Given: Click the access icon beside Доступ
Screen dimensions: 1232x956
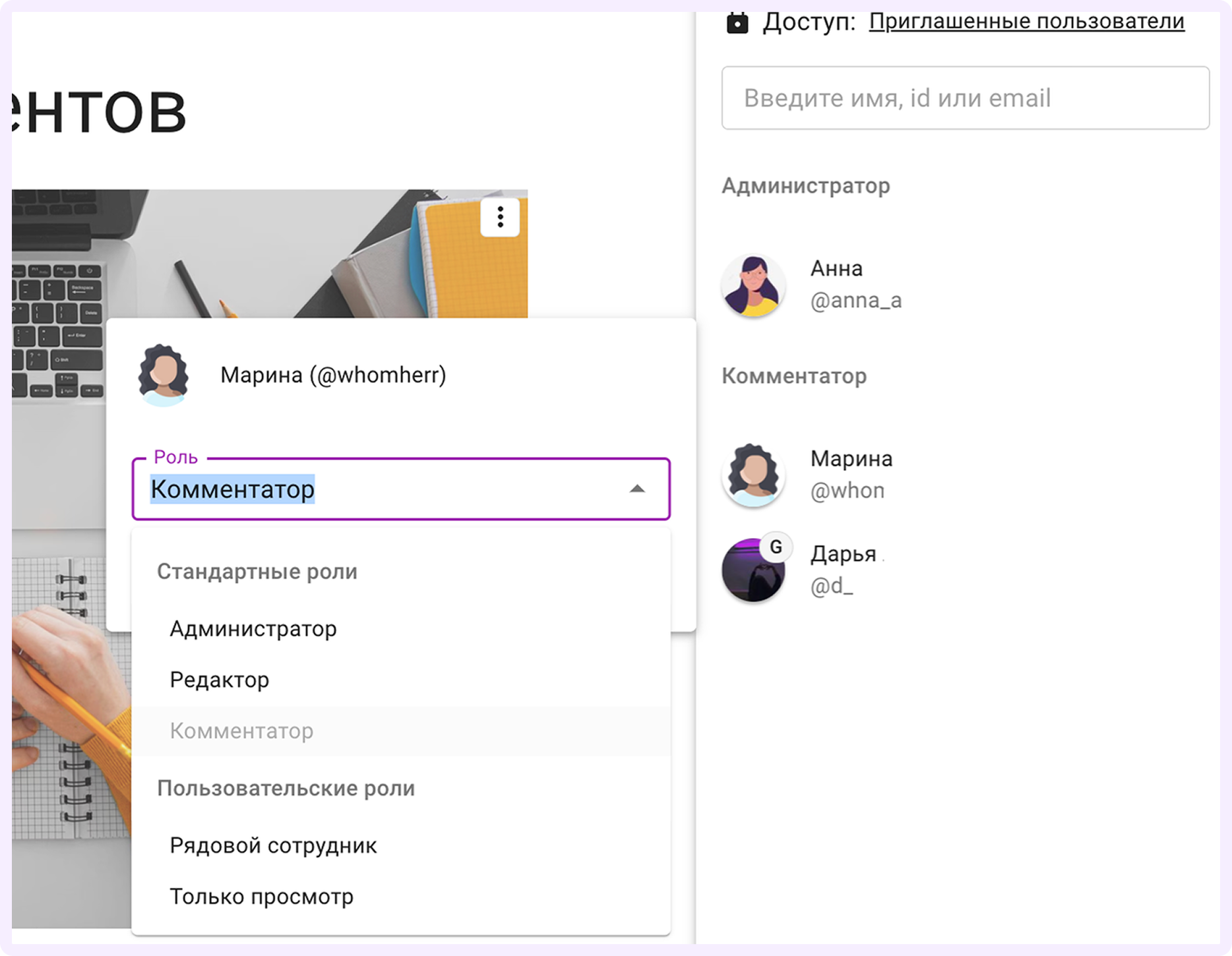Looking at the screenshot, I should [x=737, y=23].
